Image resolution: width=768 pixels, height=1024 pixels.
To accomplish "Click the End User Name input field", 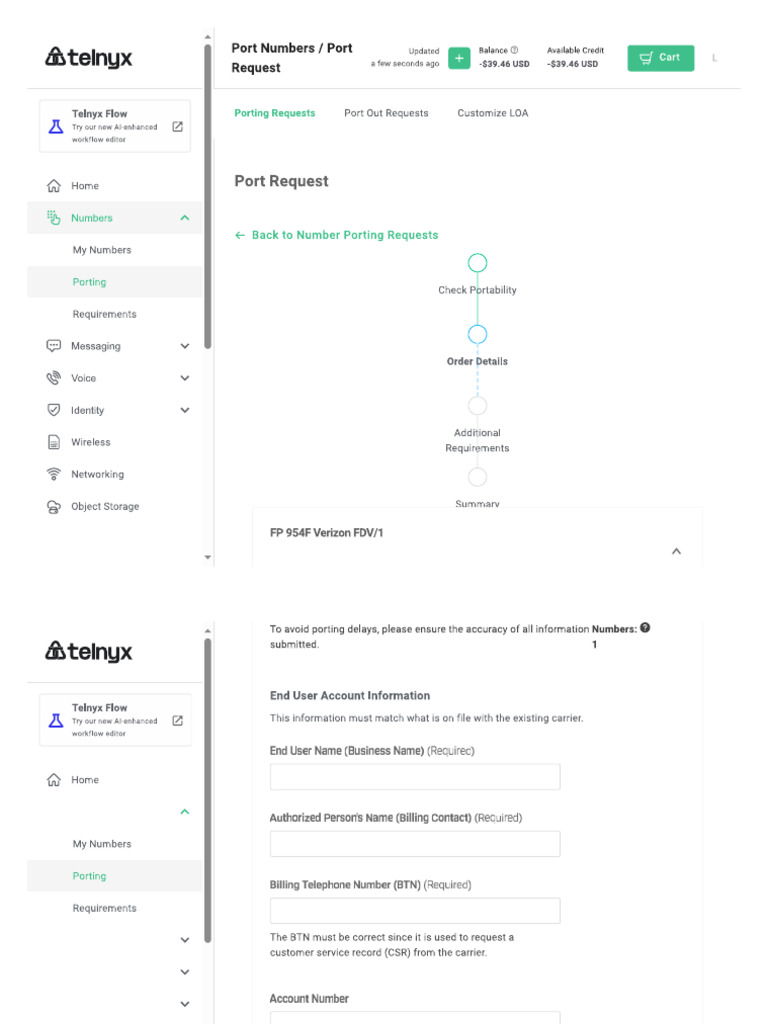I will click(x=415, y=777).
